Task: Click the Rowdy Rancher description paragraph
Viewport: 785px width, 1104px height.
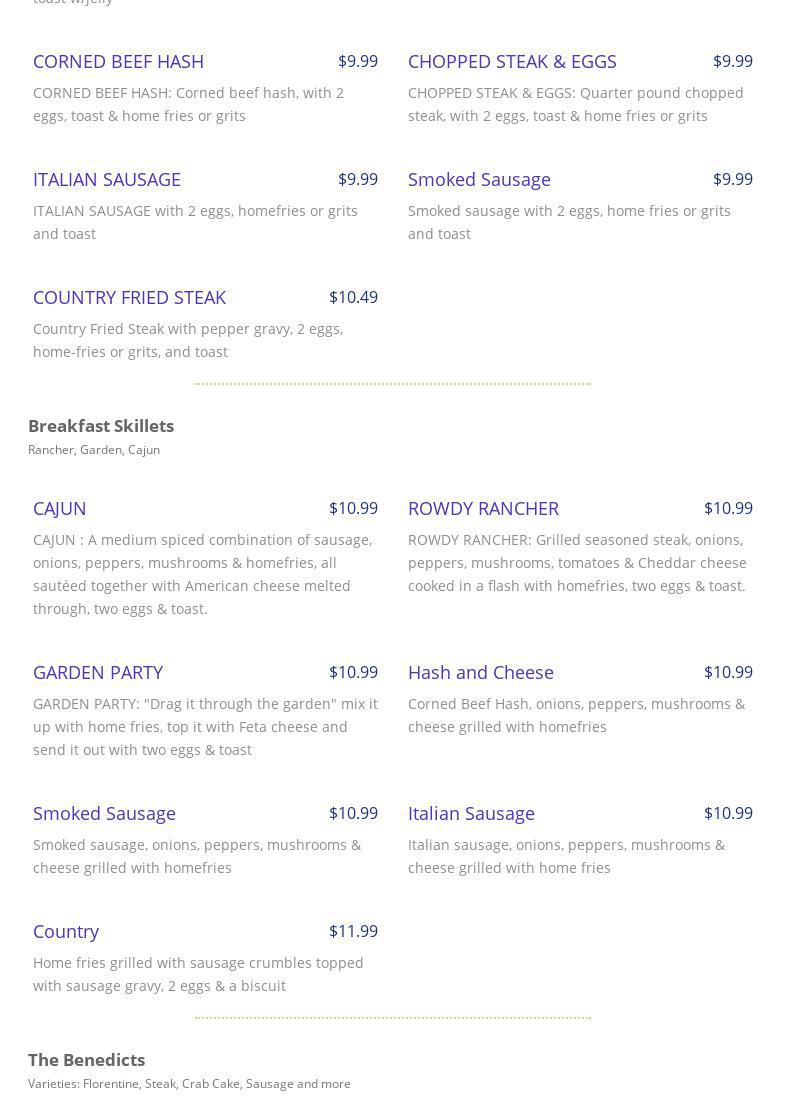Action: tap(577, 562)
